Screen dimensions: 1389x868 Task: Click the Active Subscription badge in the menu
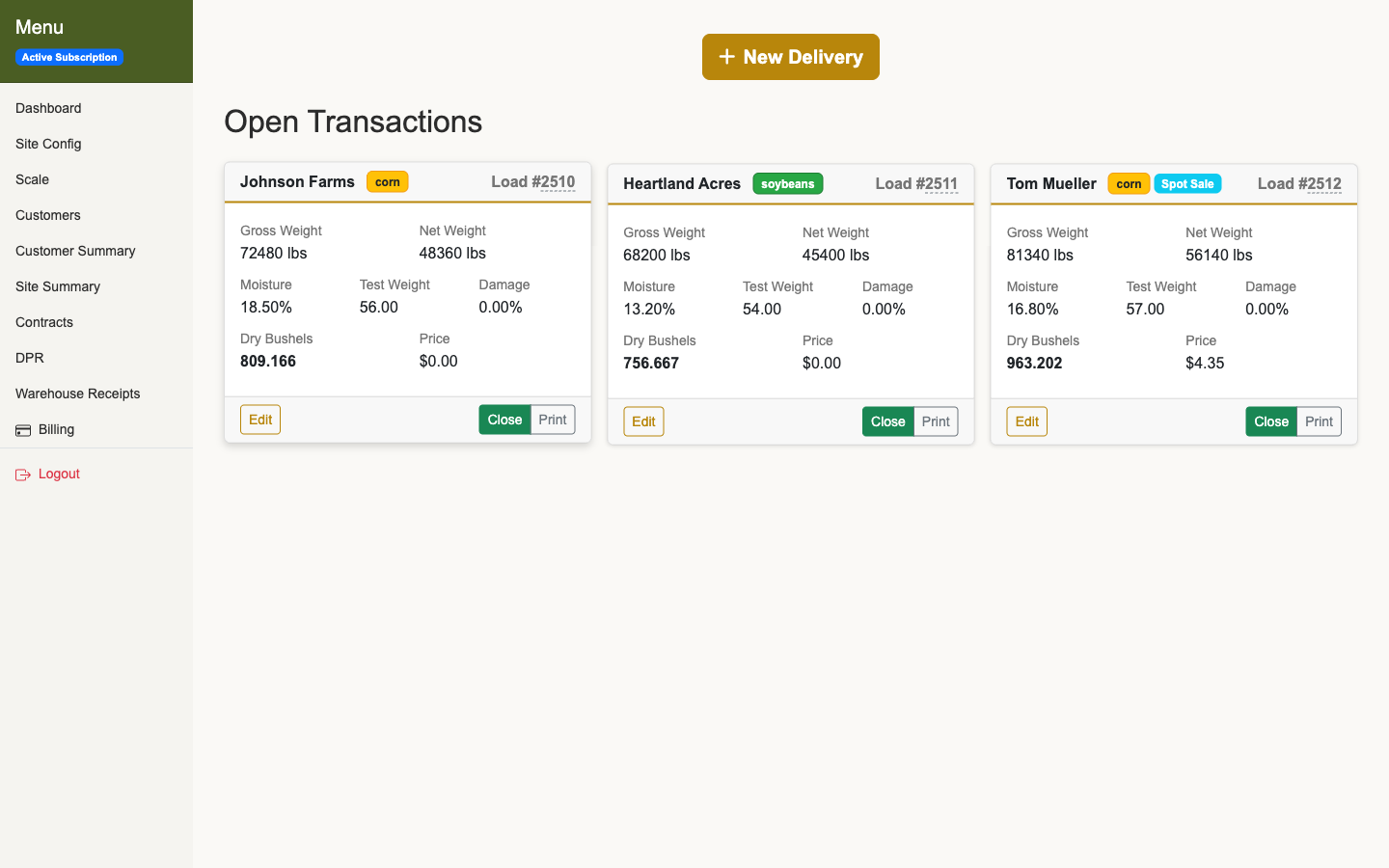tap(68, 57)
